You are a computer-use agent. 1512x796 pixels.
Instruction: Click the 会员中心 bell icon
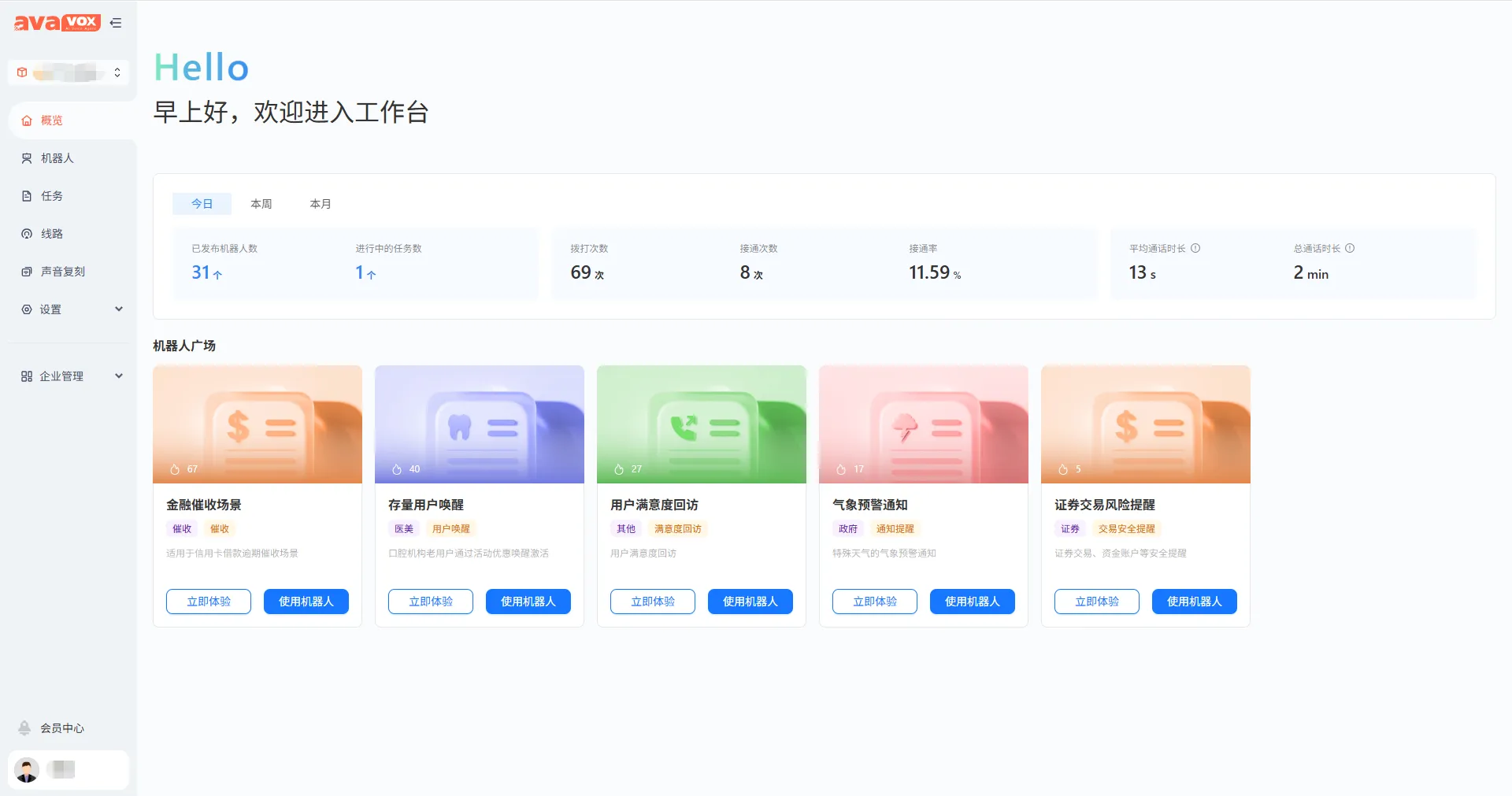[x=25, y=728]
